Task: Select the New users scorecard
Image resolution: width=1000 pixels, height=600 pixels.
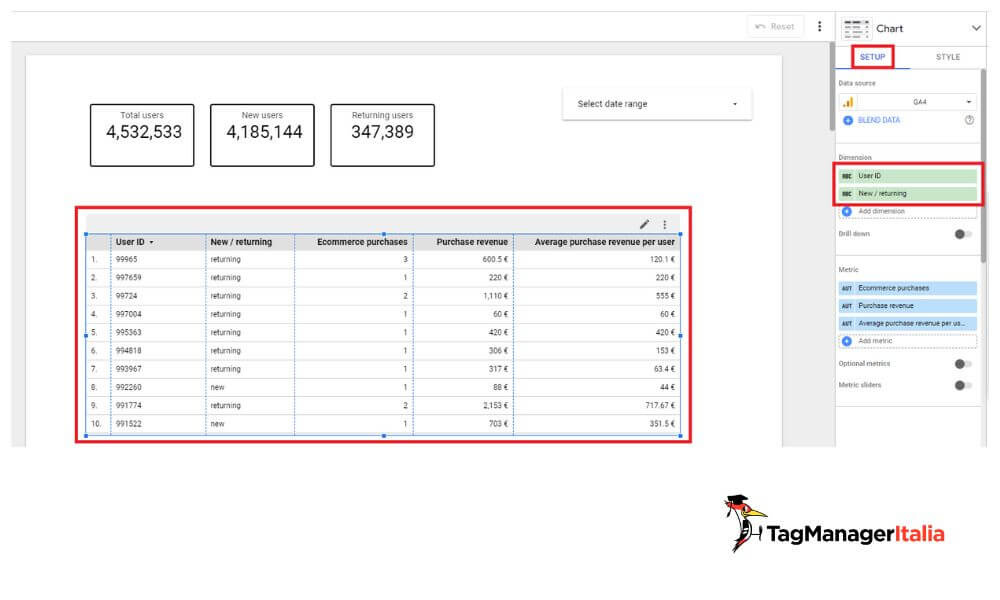Action: pos(262,135)
